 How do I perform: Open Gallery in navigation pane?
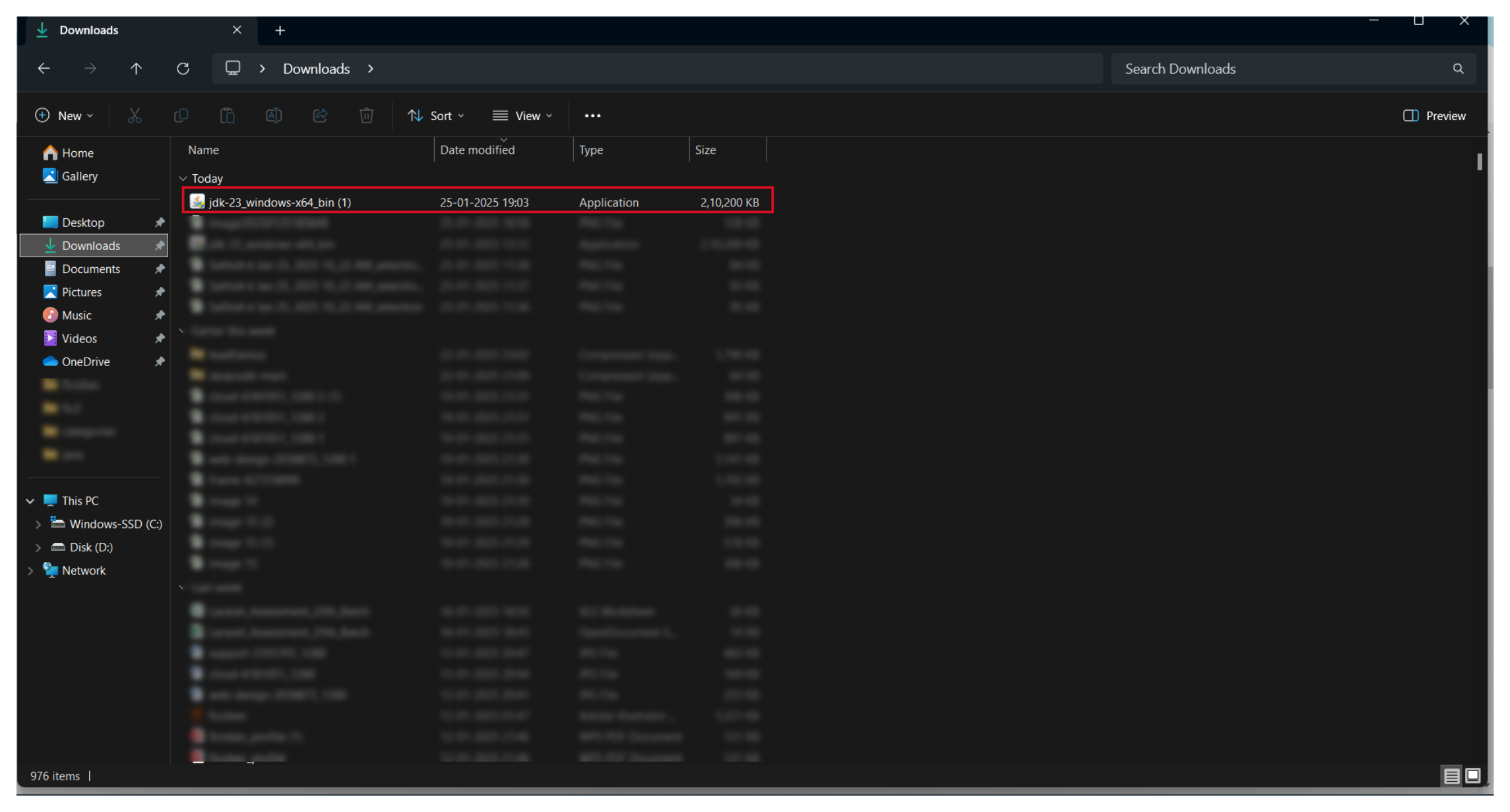coord(71,176)
